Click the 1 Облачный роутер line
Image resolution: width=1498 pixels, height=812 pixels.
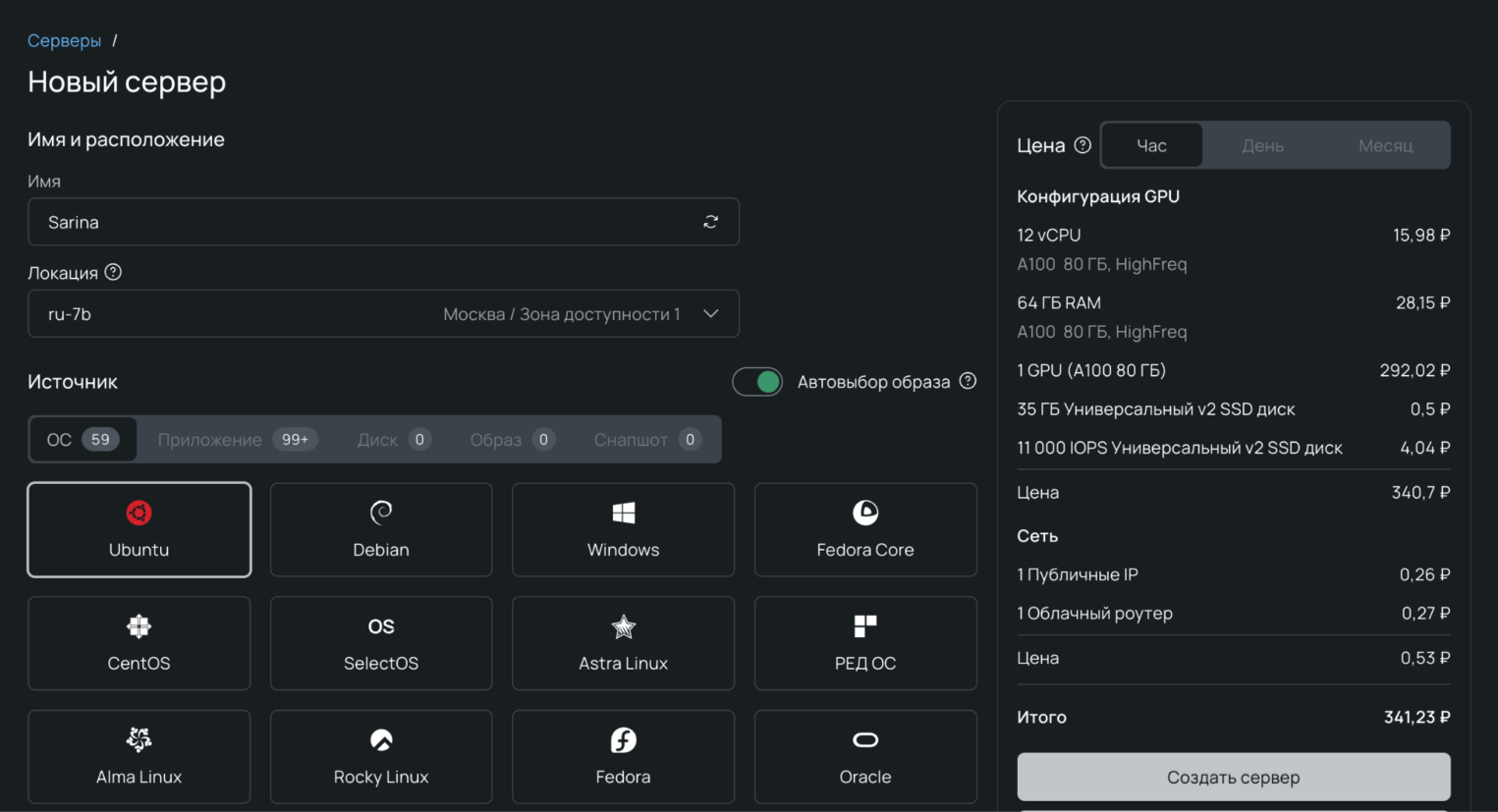pyautogui.click(x=1234, y=613)
